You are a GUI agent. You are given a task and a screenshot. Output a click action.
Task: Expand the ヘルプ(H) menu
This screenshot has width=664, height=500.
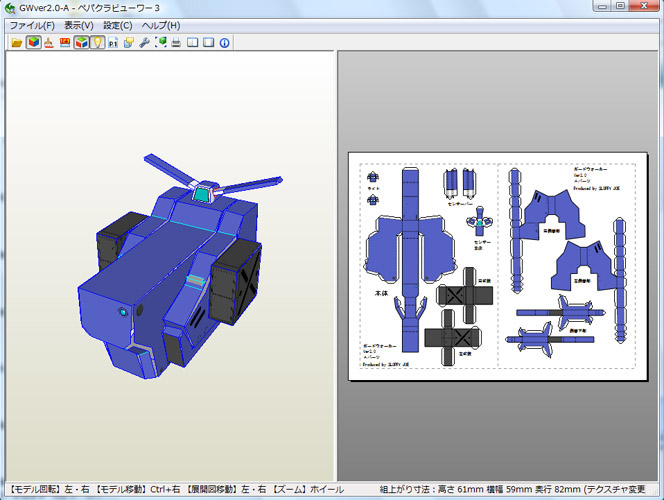point(161,25)
